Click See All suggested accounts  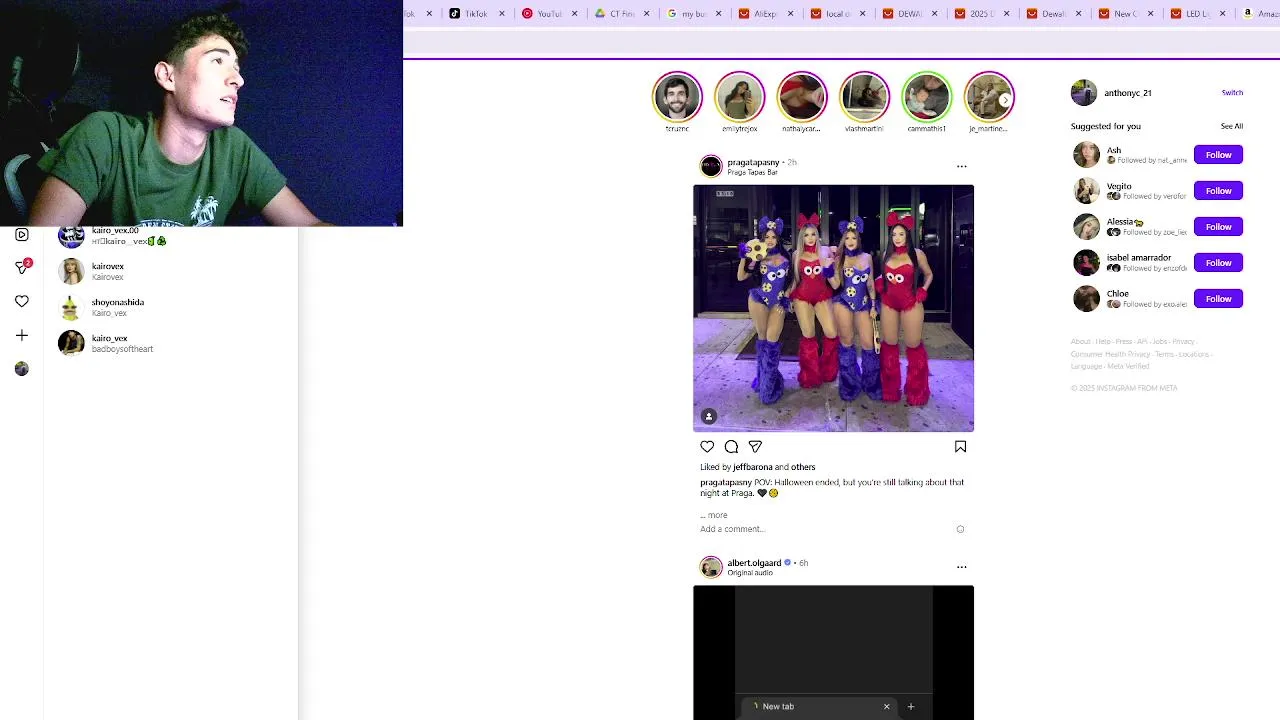pos(1232,127)
